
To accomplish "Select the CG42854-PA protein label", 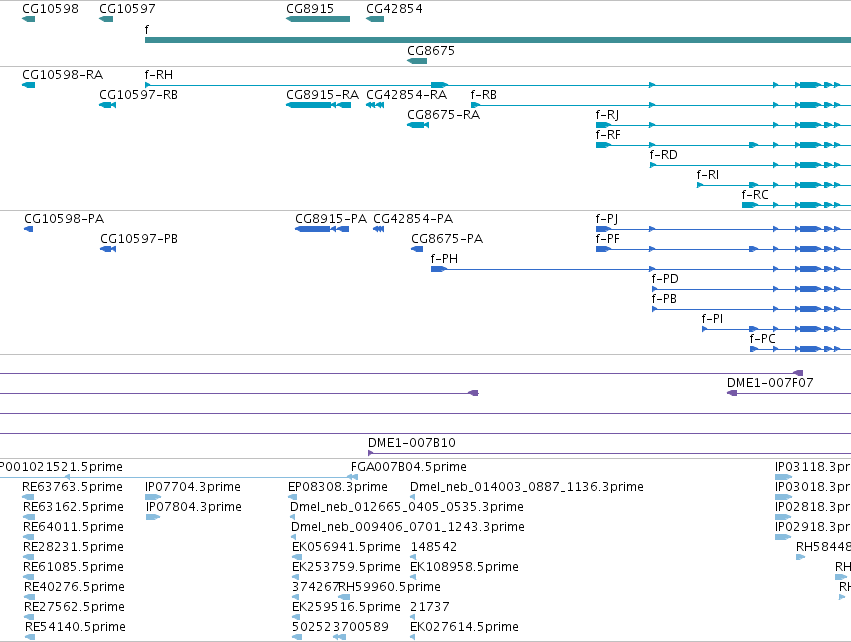I will pos(413,219).
